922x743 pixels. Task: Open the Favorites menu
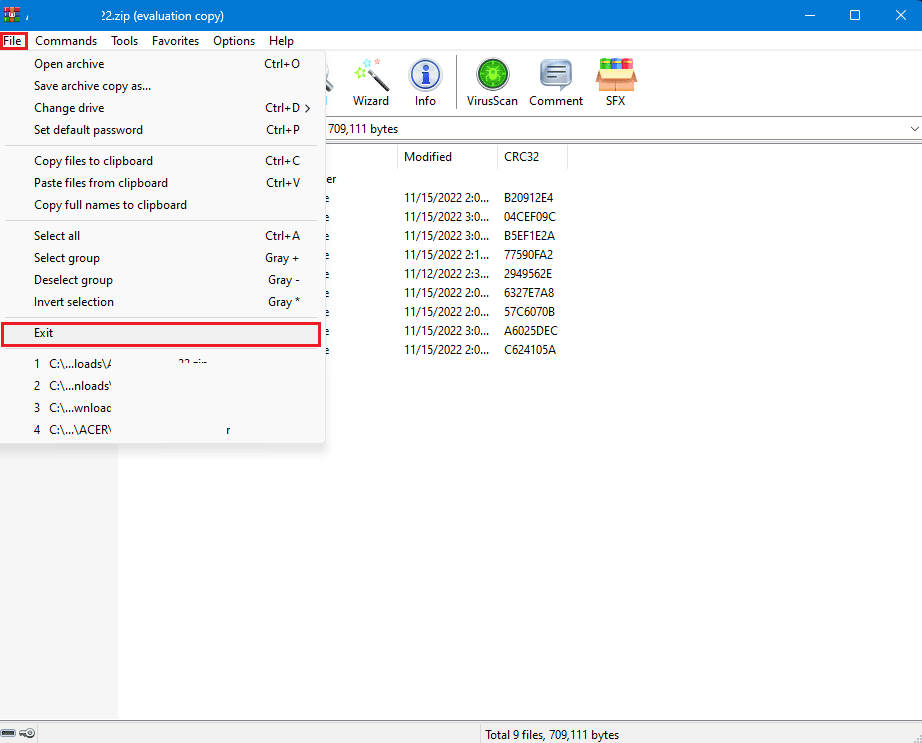[175, 41]
